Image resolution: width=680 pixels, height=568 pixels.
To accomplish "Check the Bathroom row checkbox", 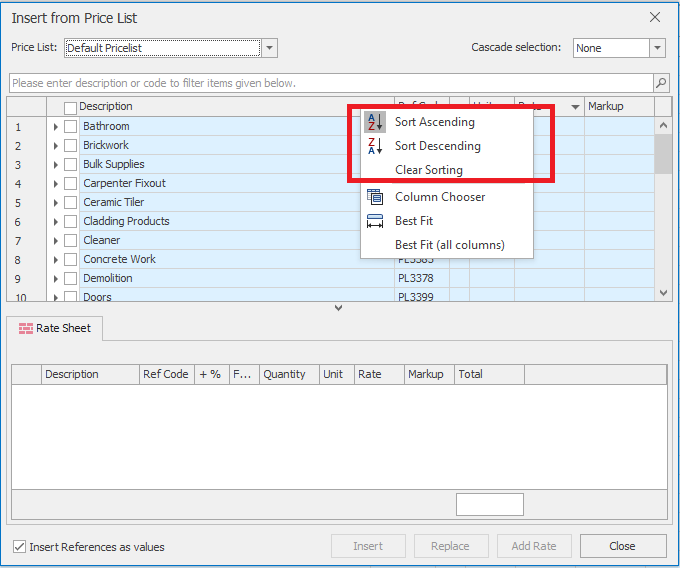I will [x=70, y=127].
